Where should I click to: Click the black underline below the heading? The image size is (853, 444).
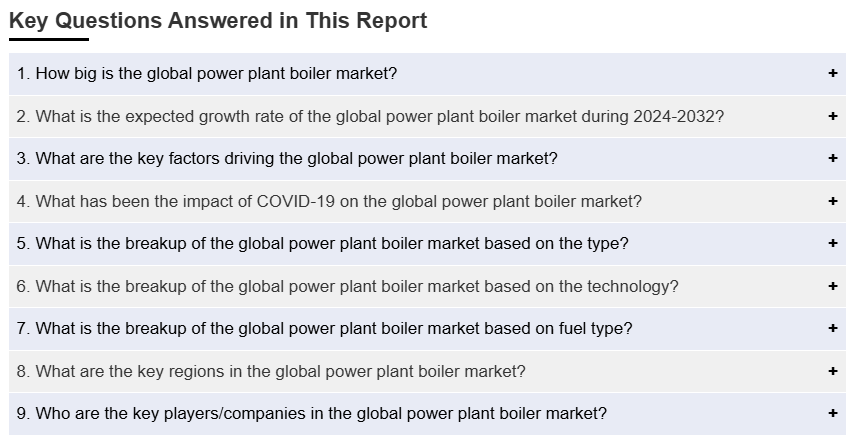[48, 39]
